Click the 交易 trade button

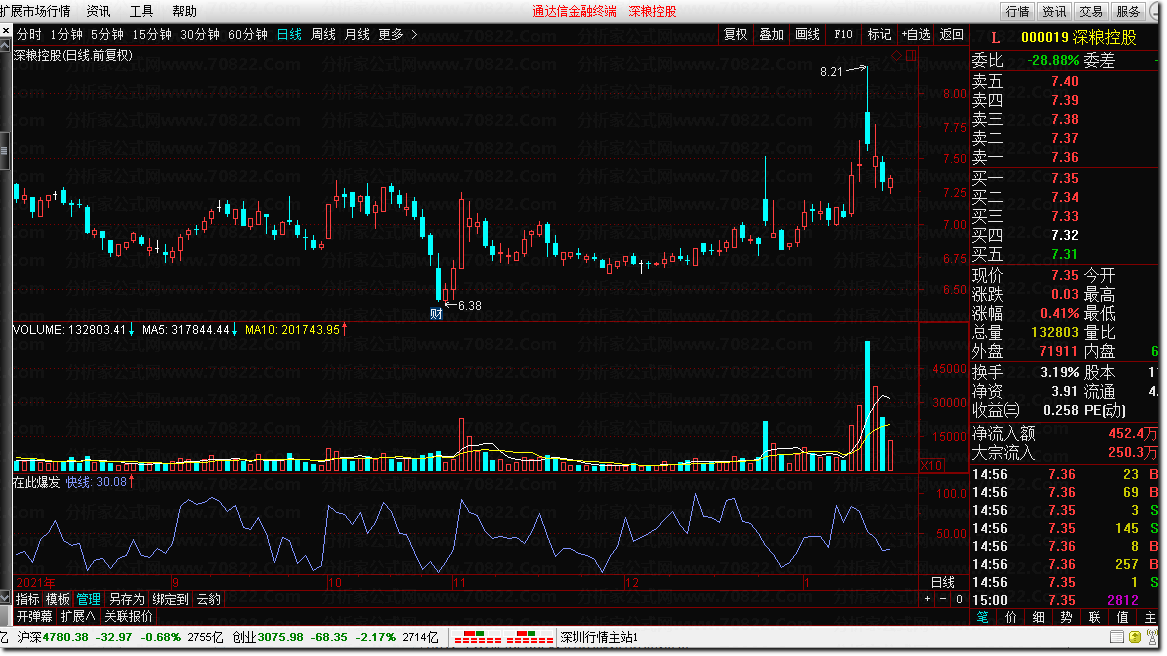click(1091, 11)
